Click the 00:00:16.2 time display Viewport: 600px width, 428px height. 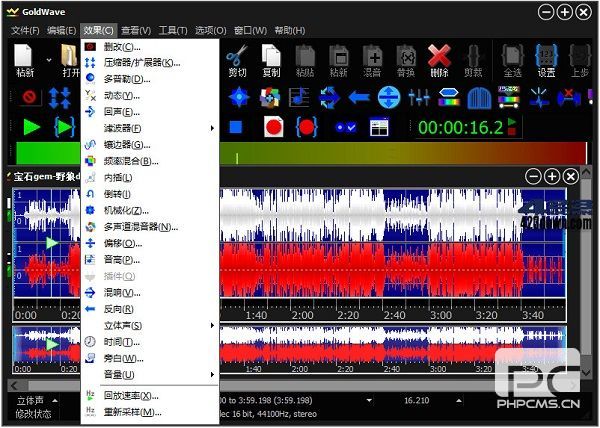[x=460, y=128]
